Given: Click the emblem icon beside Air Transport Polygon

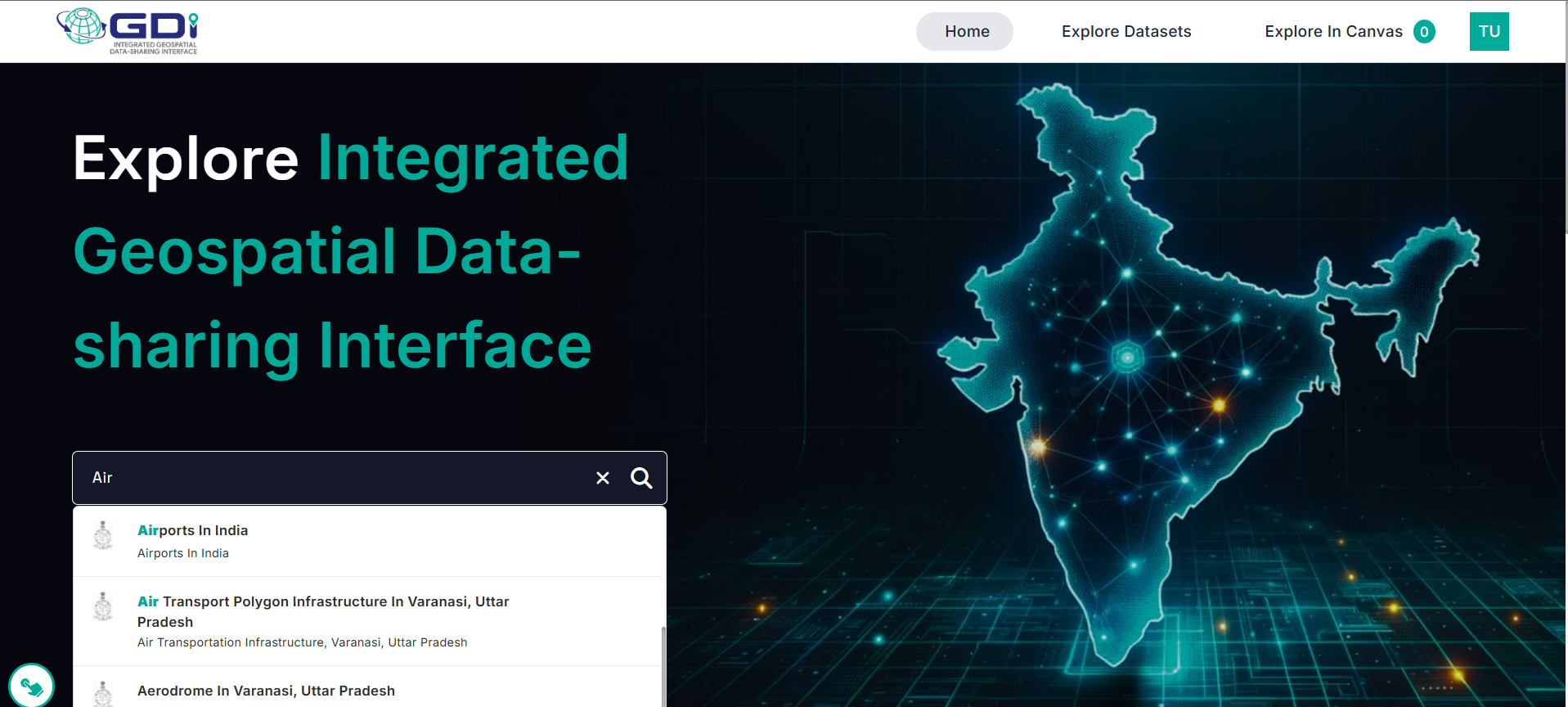Looking at the screenshot, I should click(x=103, y=607).
